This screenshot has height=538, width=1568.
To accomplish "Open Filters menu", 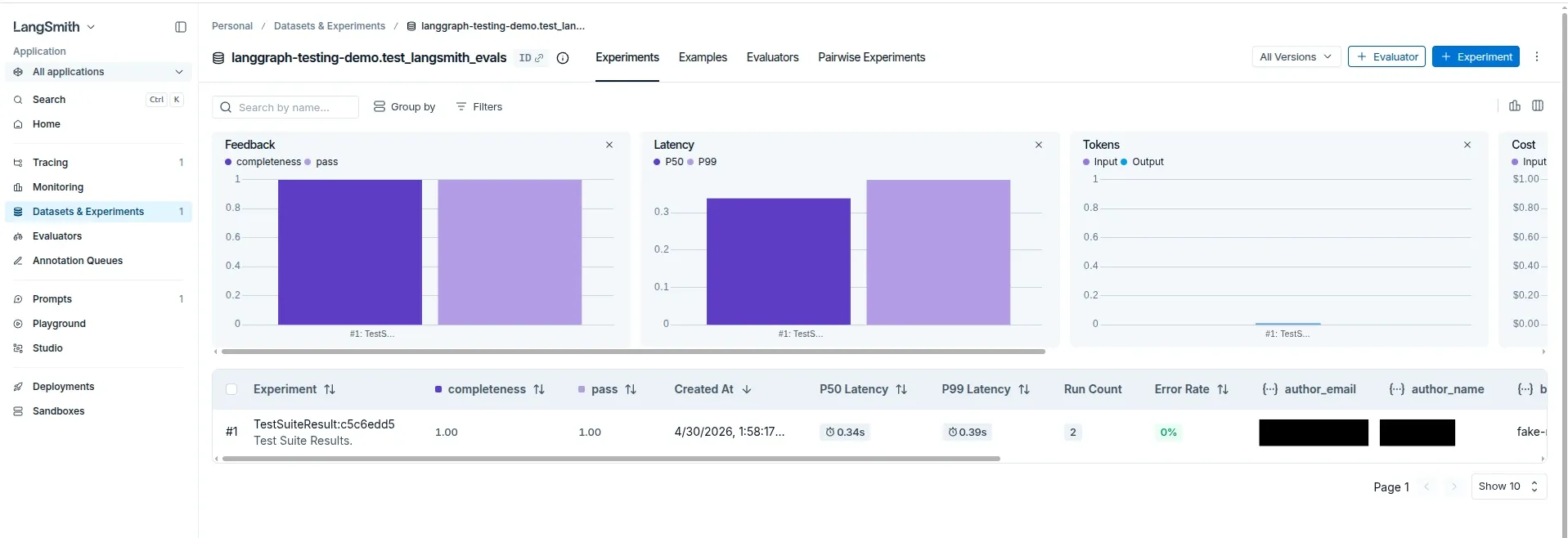I will 479,107.
